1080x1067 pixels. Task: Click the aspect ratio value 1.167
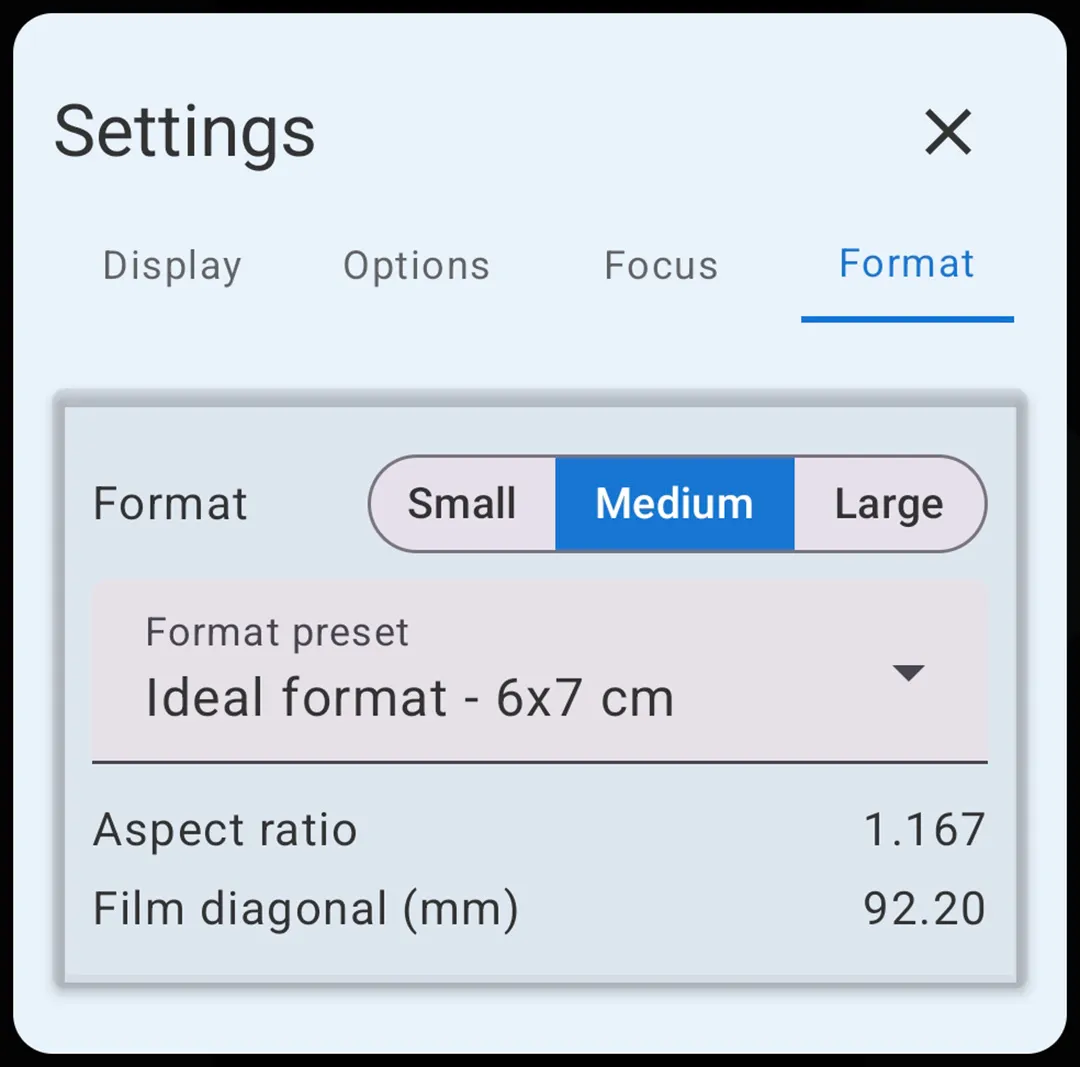[x=925, y=829]
